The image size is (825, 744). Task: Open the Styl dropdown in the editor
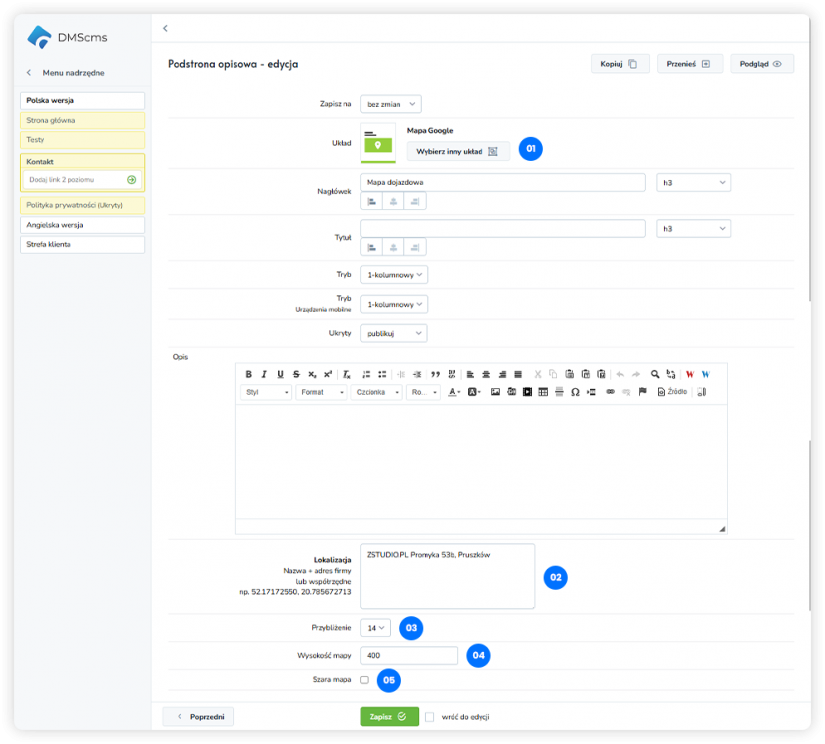click(266, 392)
